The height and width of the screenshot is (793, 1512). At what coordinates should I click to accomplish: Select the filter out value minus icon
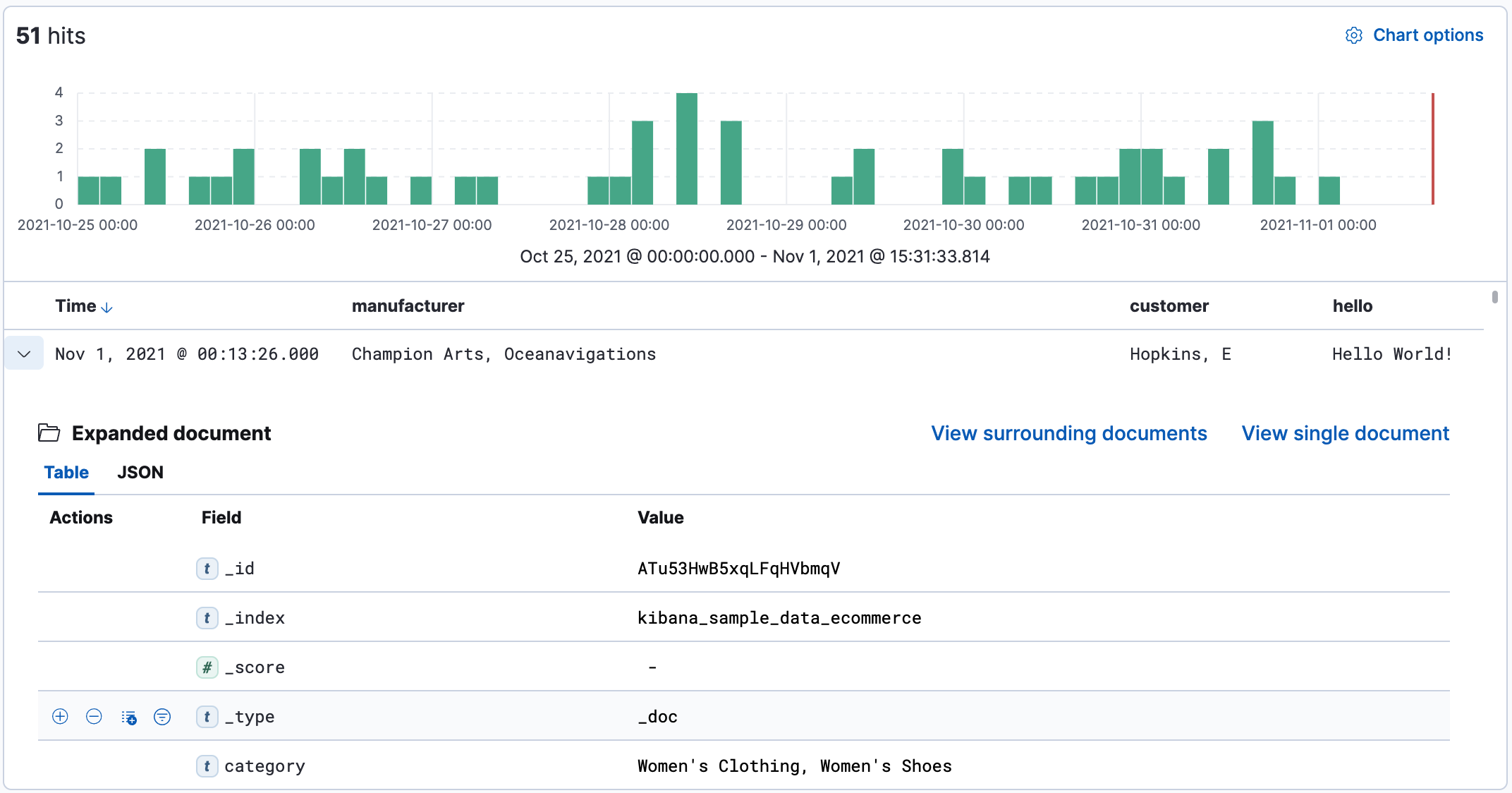point(94,716)
